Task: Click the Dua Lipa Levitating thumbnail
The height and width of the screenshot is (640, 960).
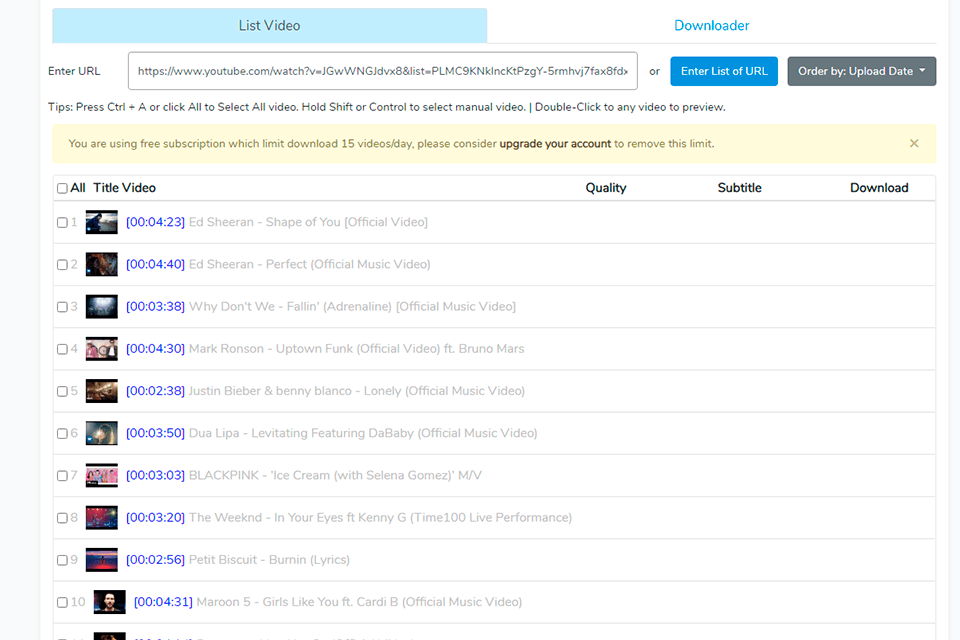Action: 102,434
